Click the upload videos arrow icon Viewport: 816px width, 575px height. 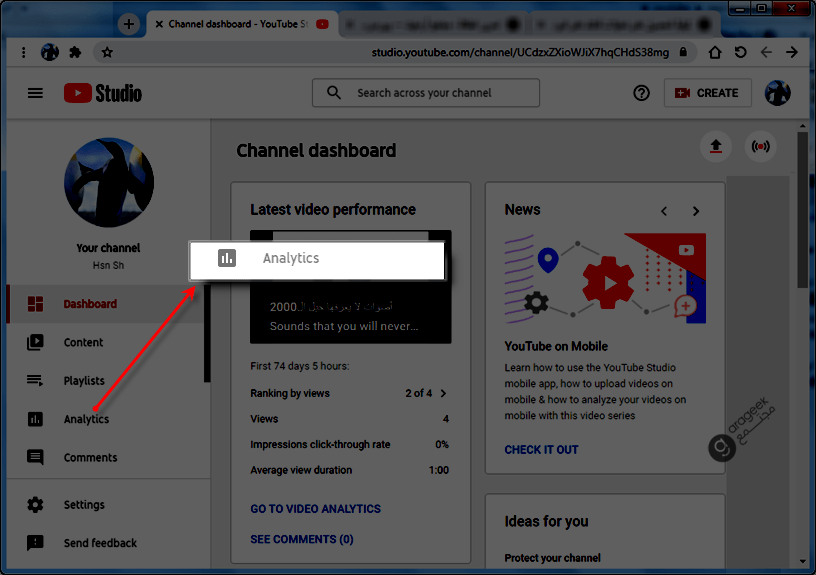coord(716,146)
